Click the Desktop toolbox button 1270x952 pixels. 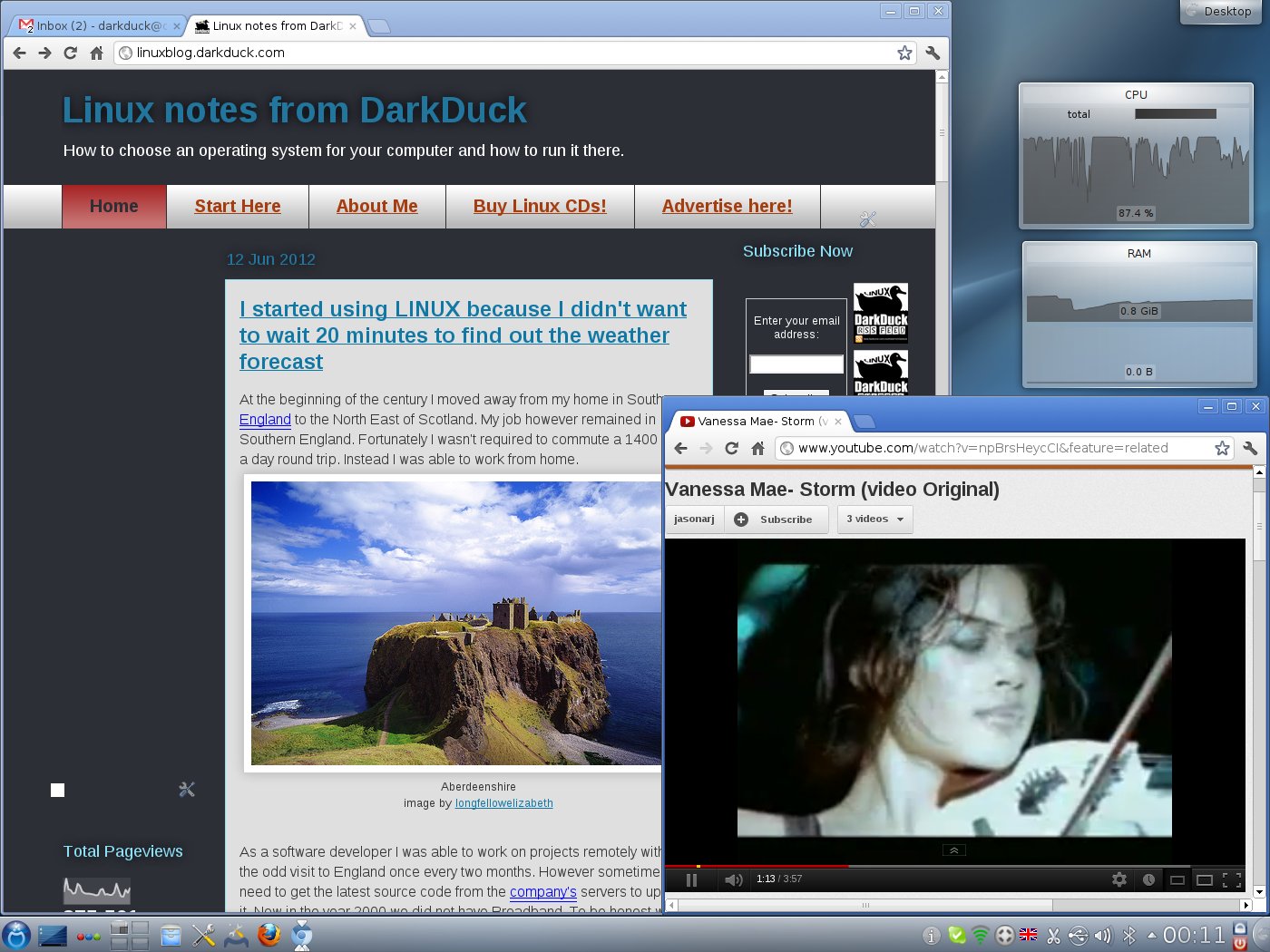(x=1221, y=11)
